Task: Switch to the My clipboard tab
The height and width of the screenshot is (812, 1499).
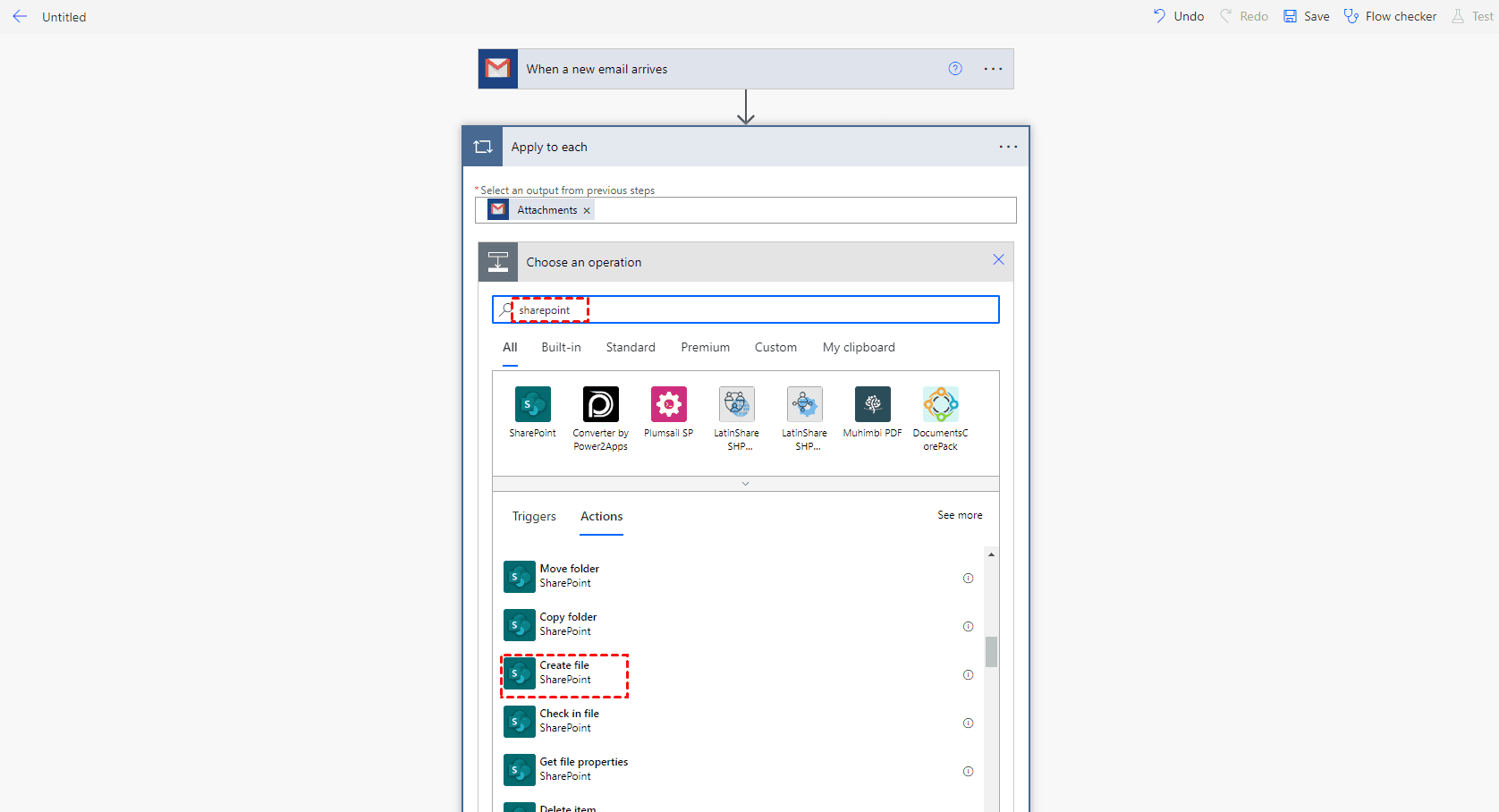Action: tap(859, 347)
